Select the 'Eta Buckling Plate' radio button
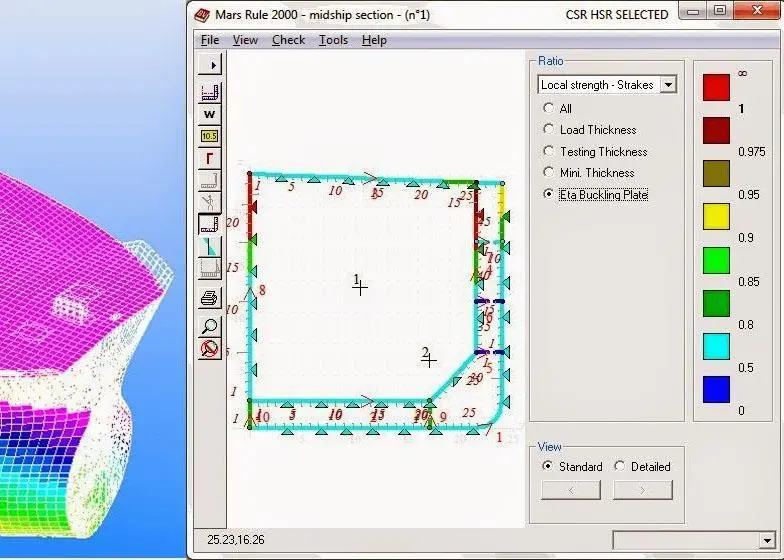 coord(548,194)
